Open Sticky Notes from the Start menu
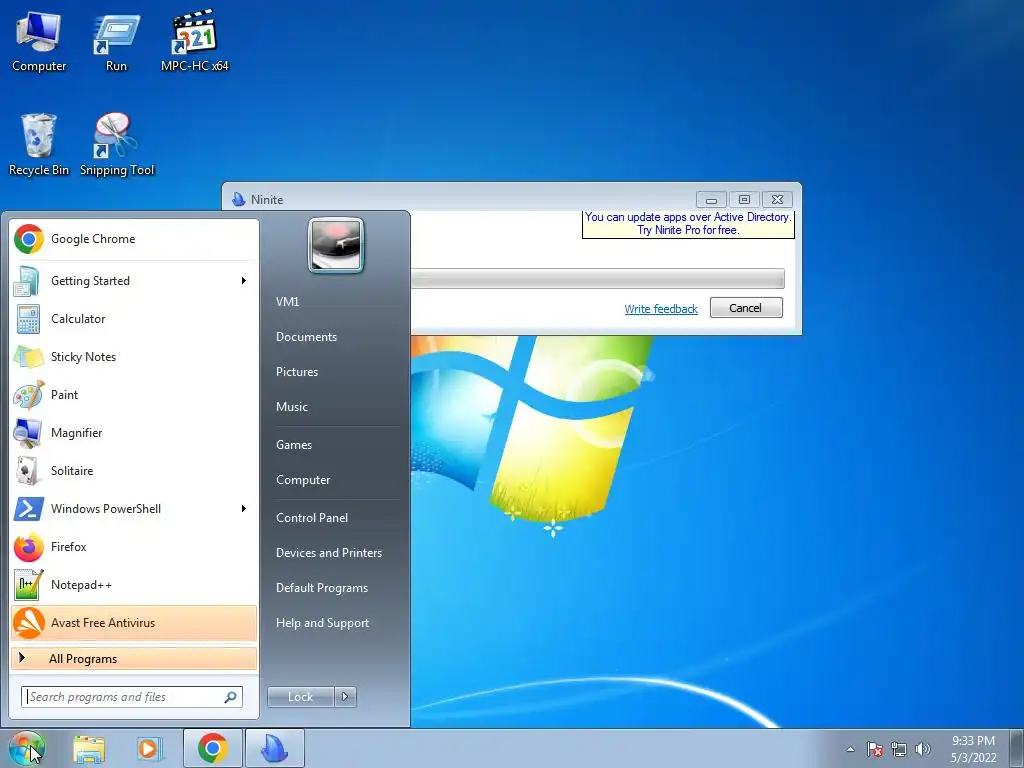The width and height of the screenshot is (1024, 768). pos(134,357)
